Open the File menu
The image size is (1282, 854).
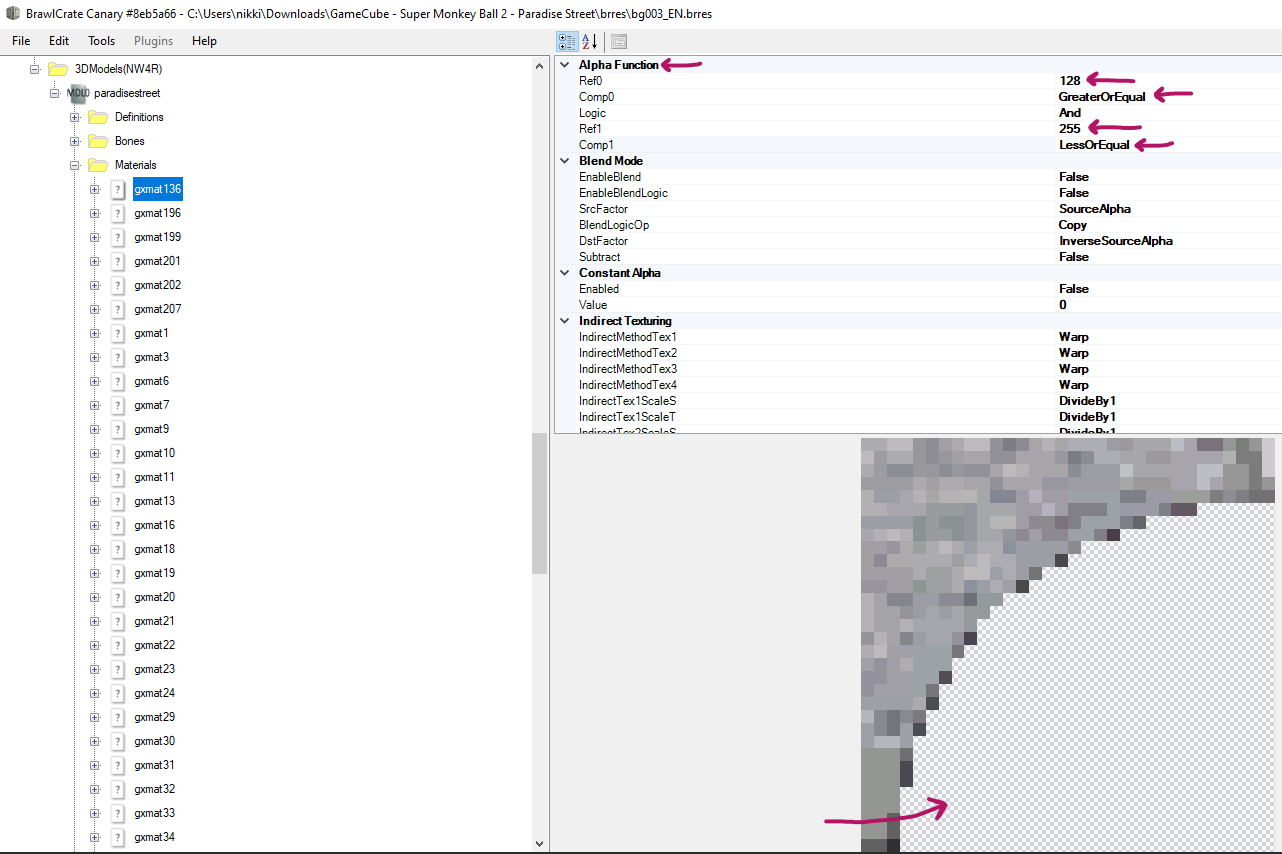(21, 41)
